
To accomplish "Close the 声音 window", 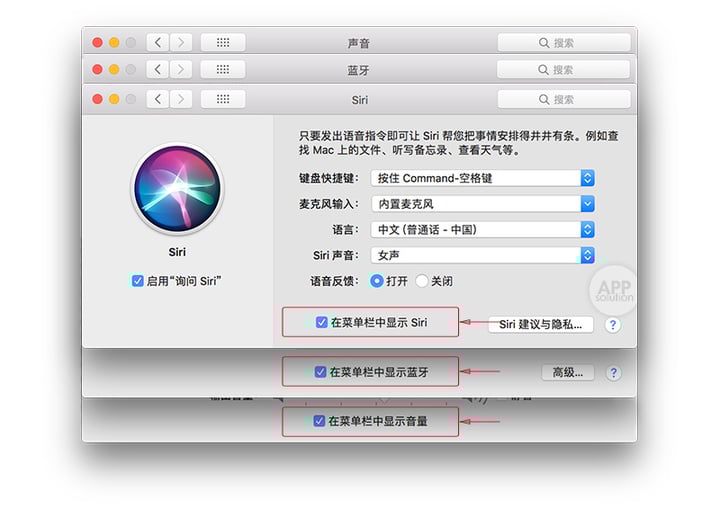I will tap(97, 43).
